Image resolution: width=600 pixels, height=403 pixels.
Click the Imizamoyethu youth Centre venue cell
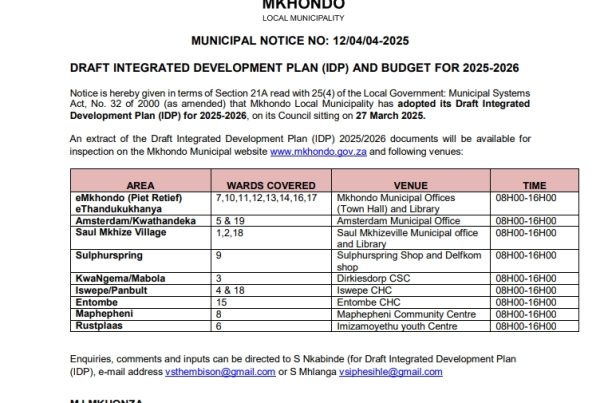pyautogui.click(x=411, y=326)
